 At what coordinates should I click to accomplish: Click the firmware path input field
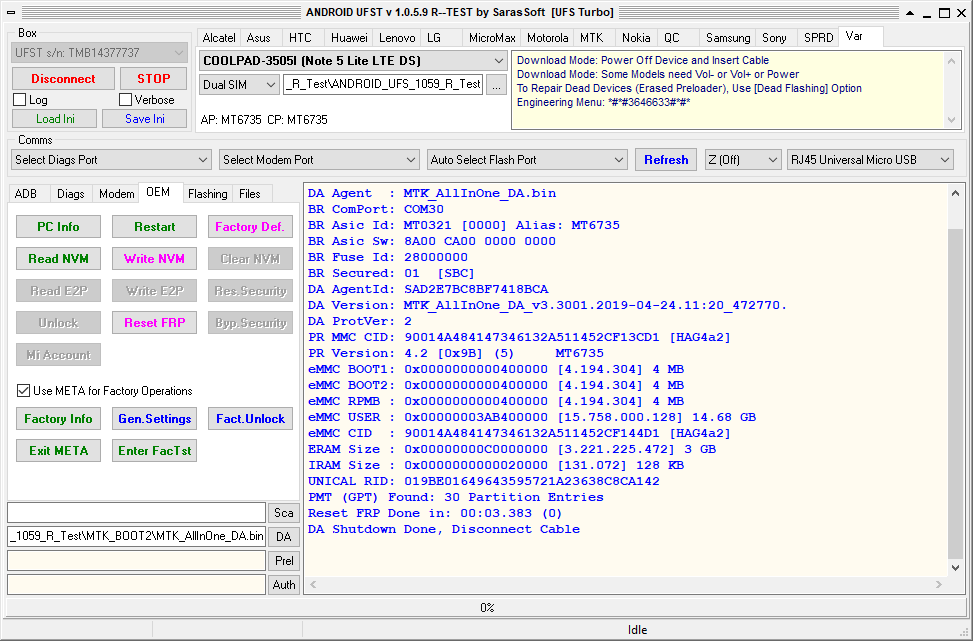tap(383, 85)
